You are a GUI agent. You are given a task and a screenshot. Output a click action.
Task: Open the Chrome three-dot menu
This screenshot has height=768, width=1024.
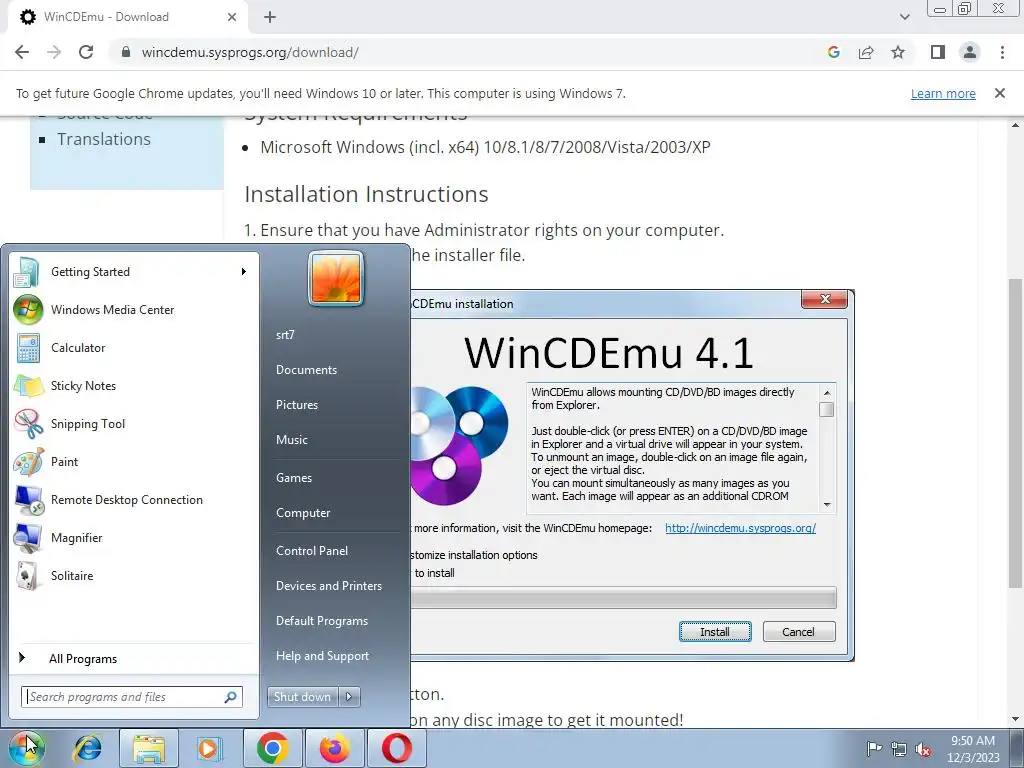click(x=1002, y=52)
